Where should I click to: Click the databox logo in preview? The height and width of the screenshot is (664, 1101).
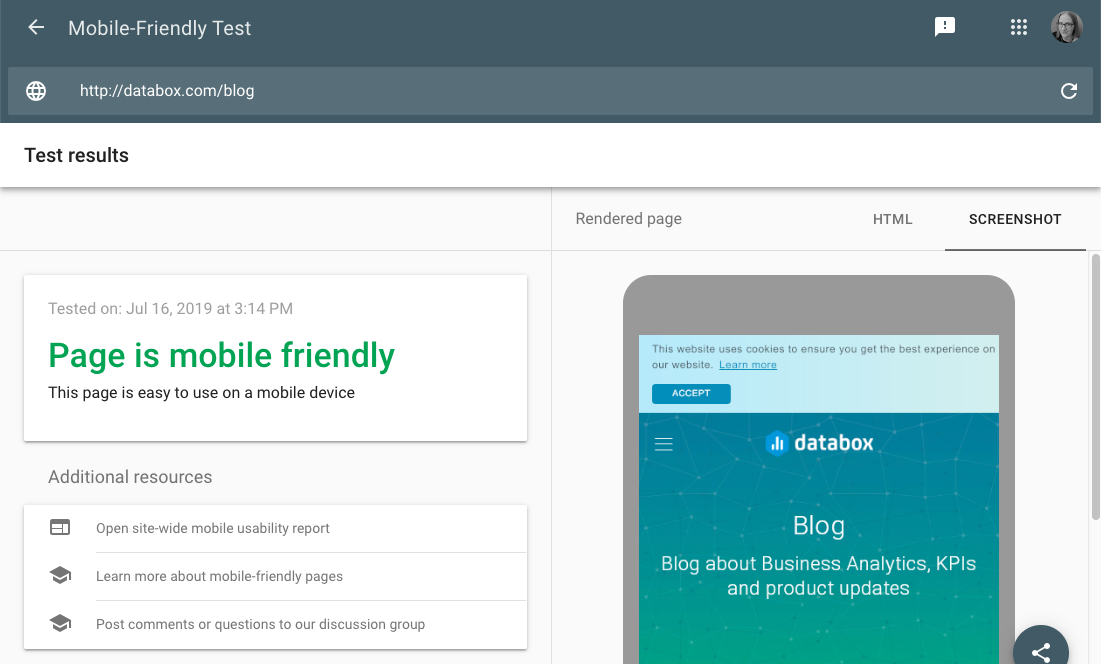point(819,443)
